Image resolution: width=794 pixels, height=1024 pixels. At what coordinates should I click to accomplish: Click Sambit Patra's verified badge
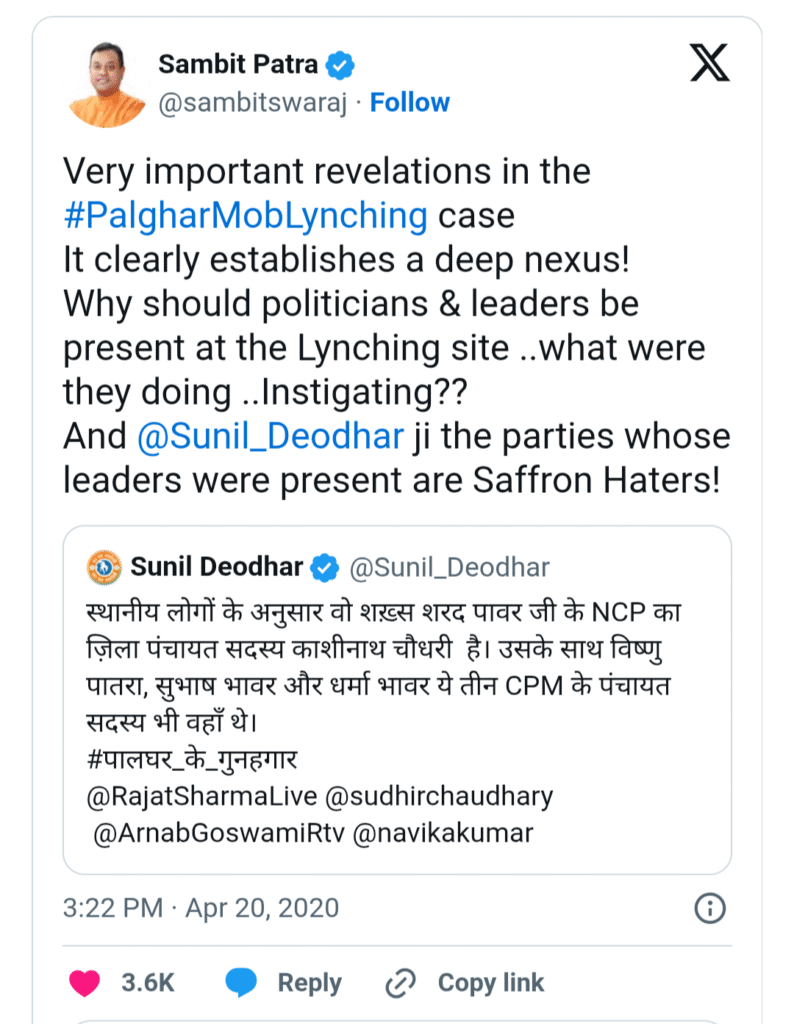pos(341,66)
